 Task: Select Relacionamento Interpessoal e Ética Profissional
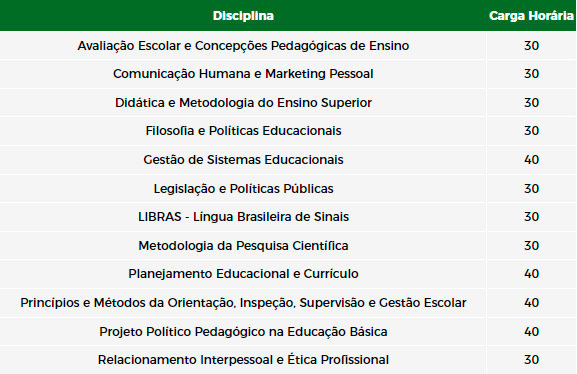pos(243,360)
